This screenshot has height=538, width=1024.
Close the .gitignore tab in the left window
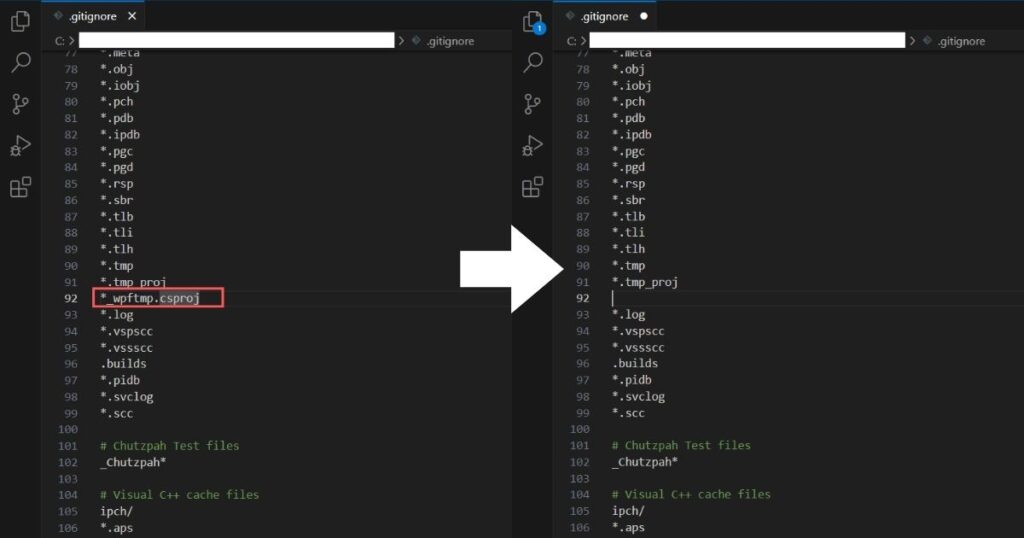[x=132, y=16]
